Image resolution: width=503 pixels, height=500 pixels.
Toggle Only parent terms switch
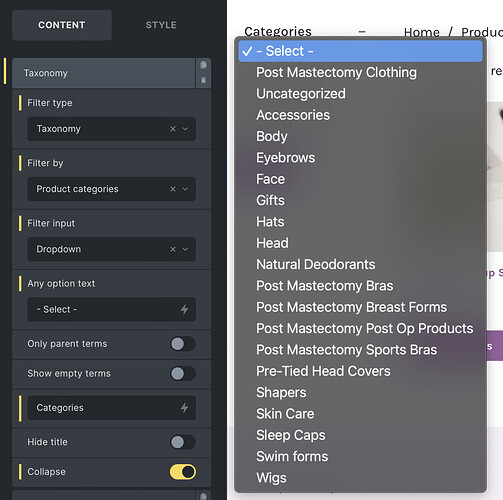pos(182,344)
